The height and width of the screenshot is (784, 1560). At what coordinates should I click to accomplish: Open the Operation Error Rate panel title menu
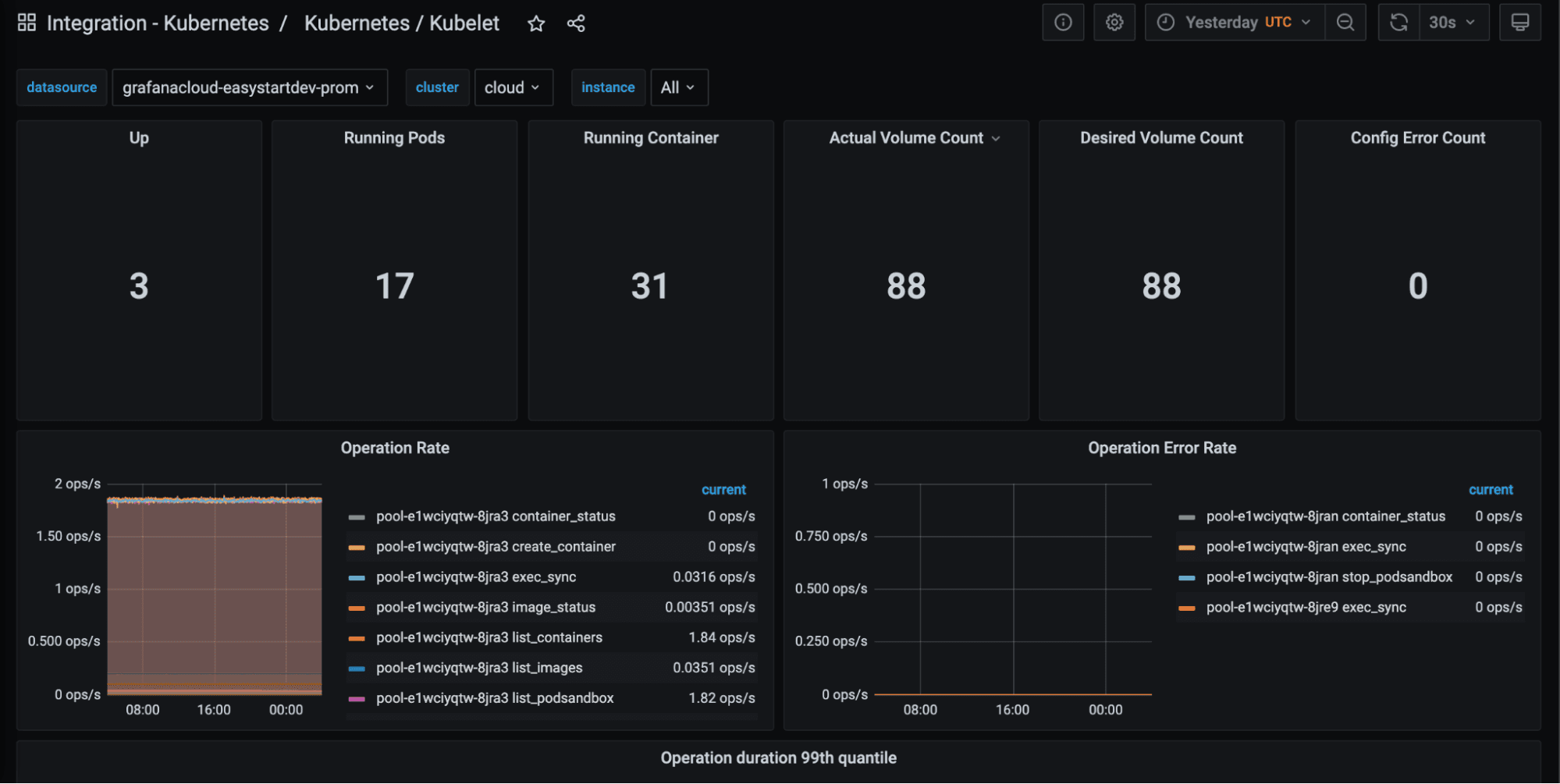tap(1162, 448)
